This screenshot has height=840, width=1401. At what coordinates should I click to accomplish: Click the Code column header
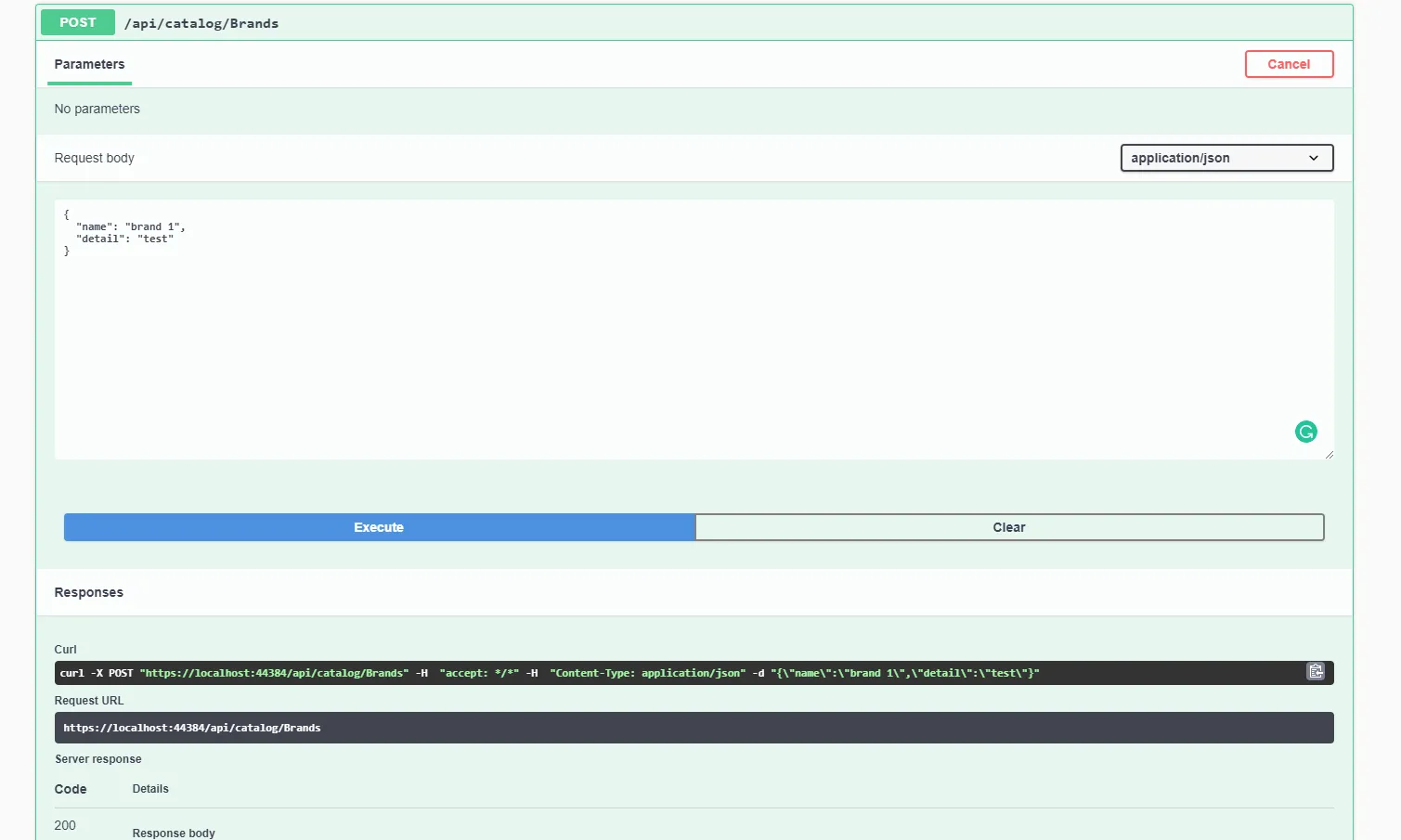[x=71, y=789]
